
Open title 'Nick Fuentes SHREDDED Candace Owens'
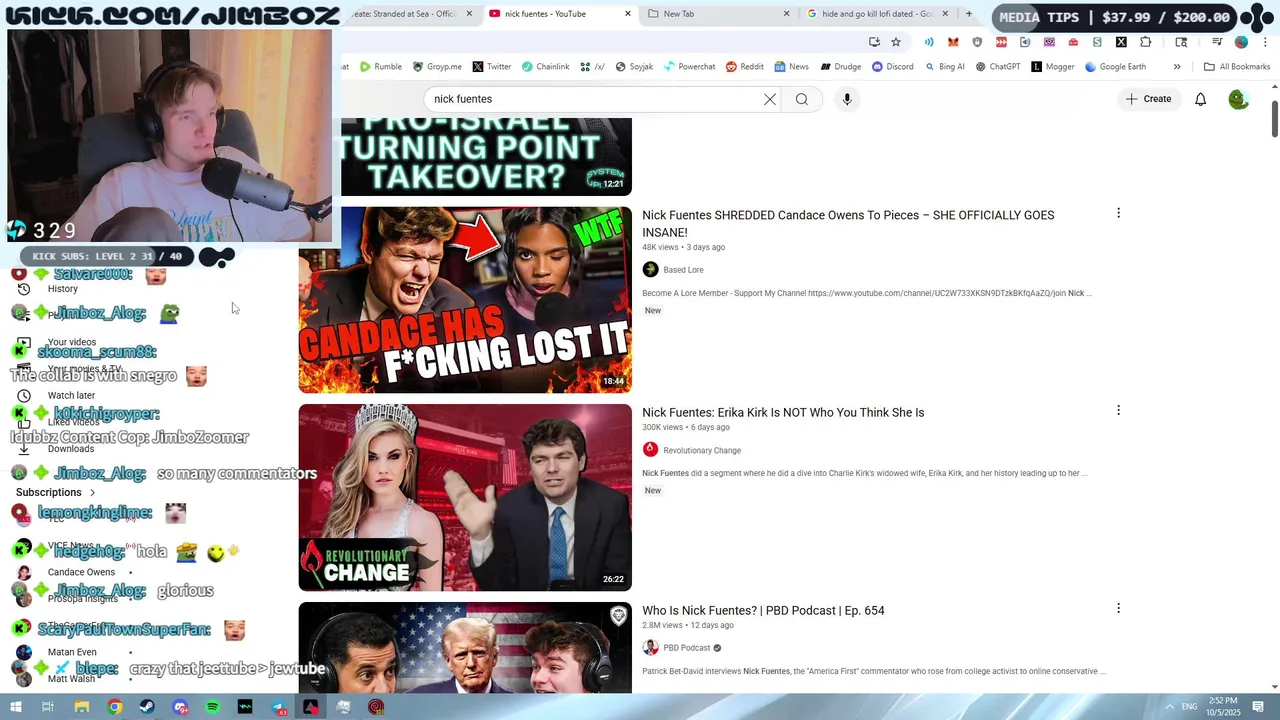[848, 224]
